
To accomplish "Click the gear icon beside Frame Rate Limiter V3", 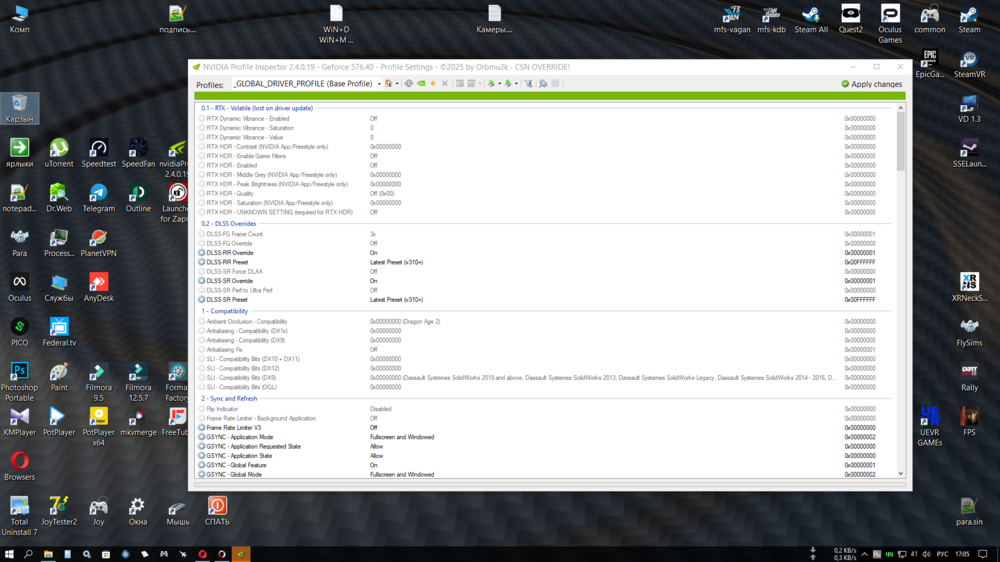I will coord(202,427).
